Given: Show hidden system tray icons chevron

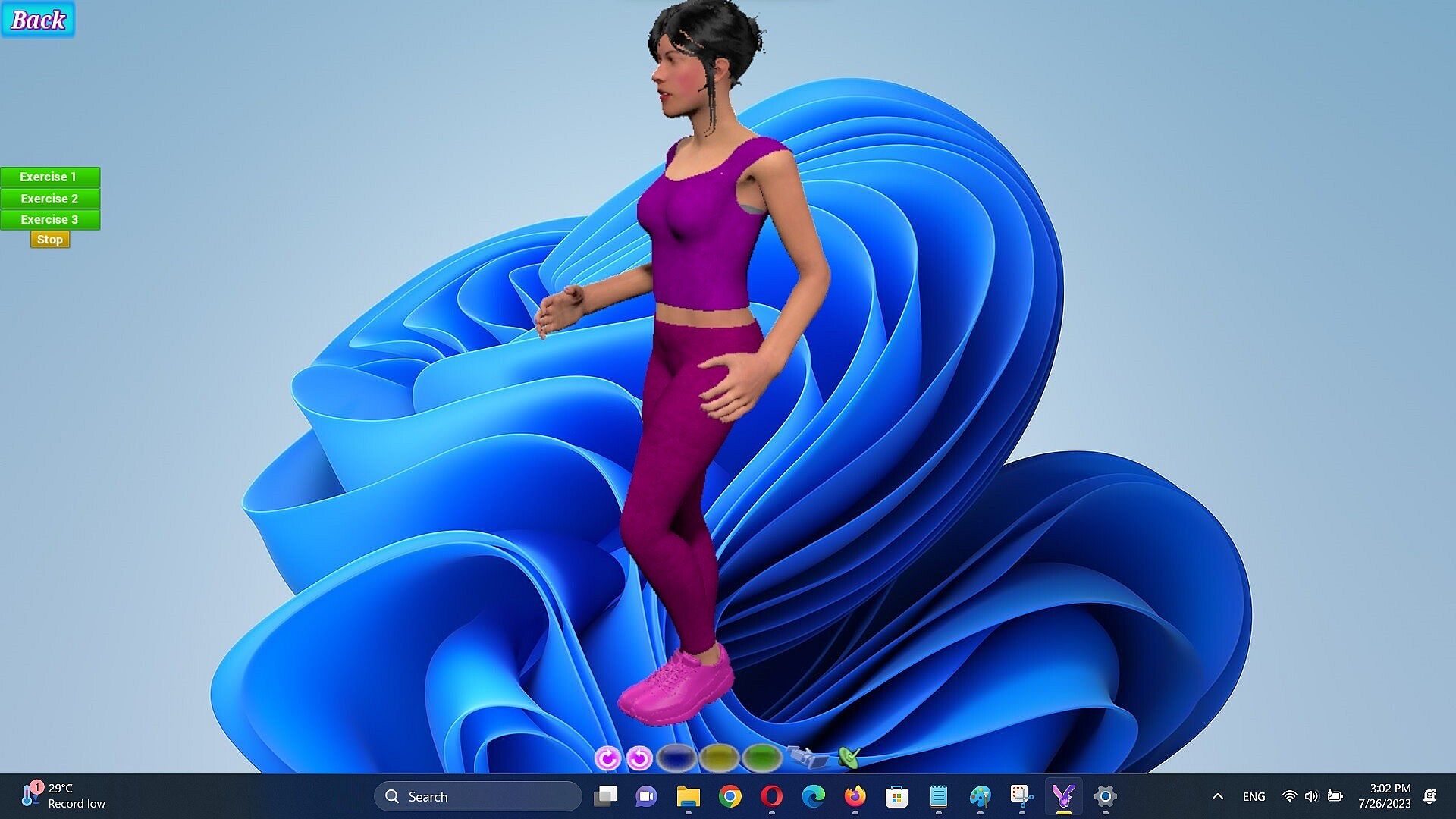Looking at the screenshot, I should 1218,796.
